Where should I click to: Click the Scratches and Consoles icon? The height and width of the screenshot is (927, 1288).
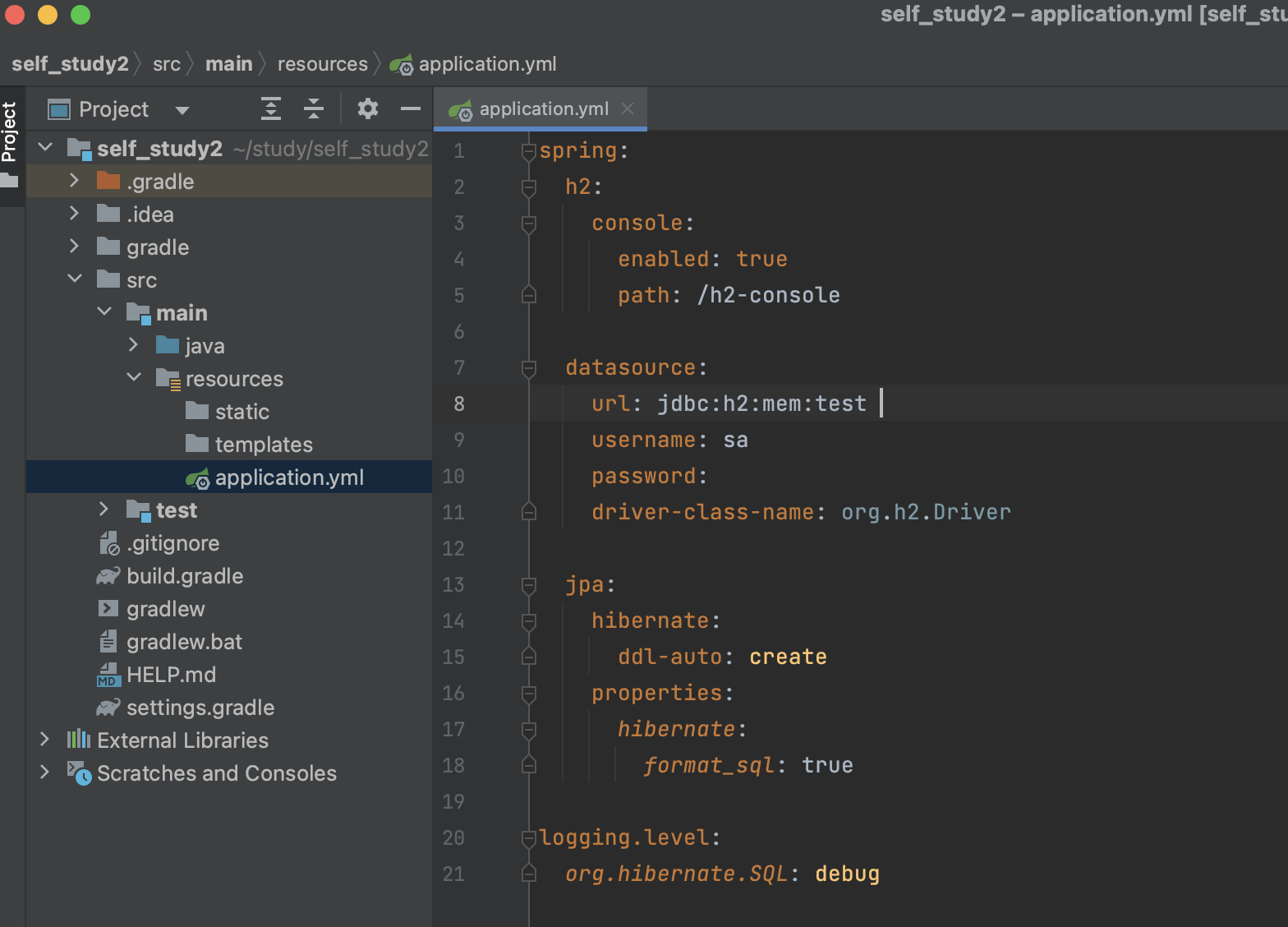[x=79, y=772]
